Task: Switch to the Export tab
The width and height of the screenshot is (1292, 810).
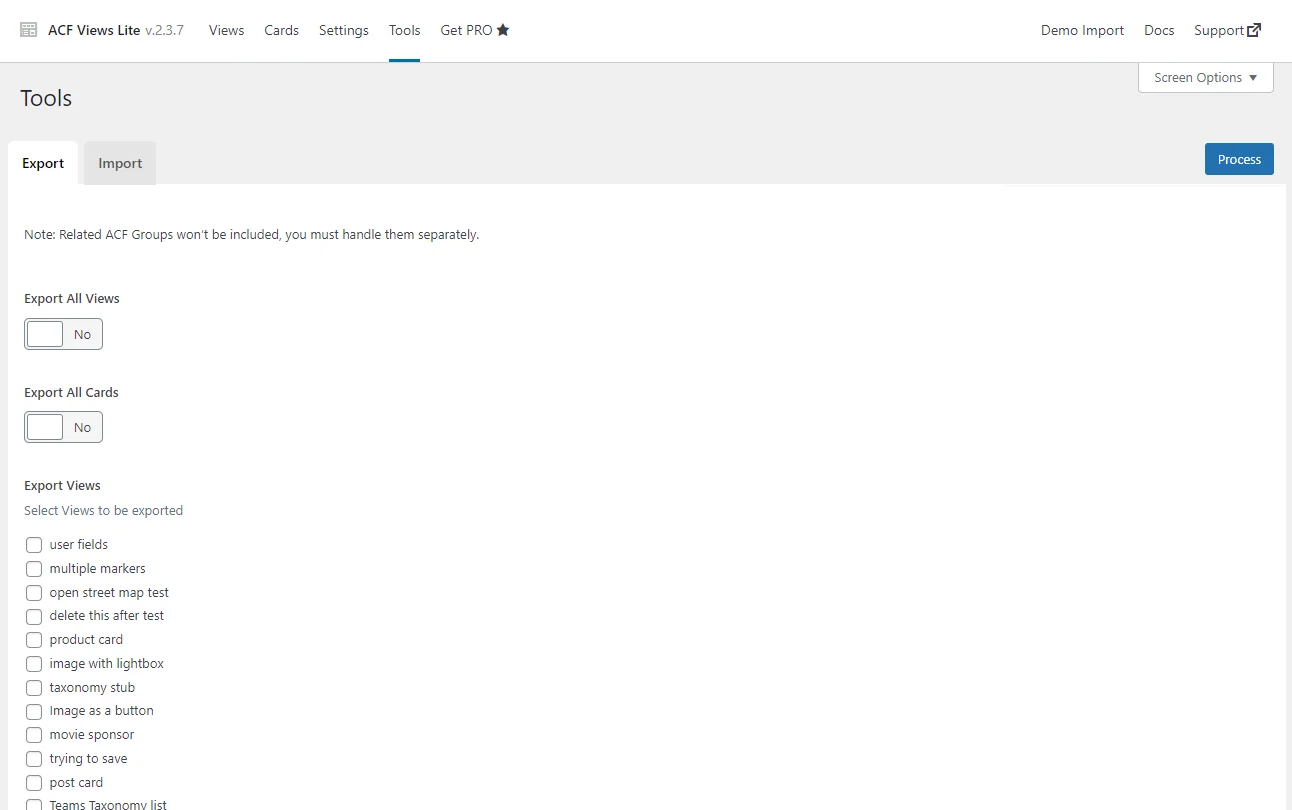Action: coord(43,163)
